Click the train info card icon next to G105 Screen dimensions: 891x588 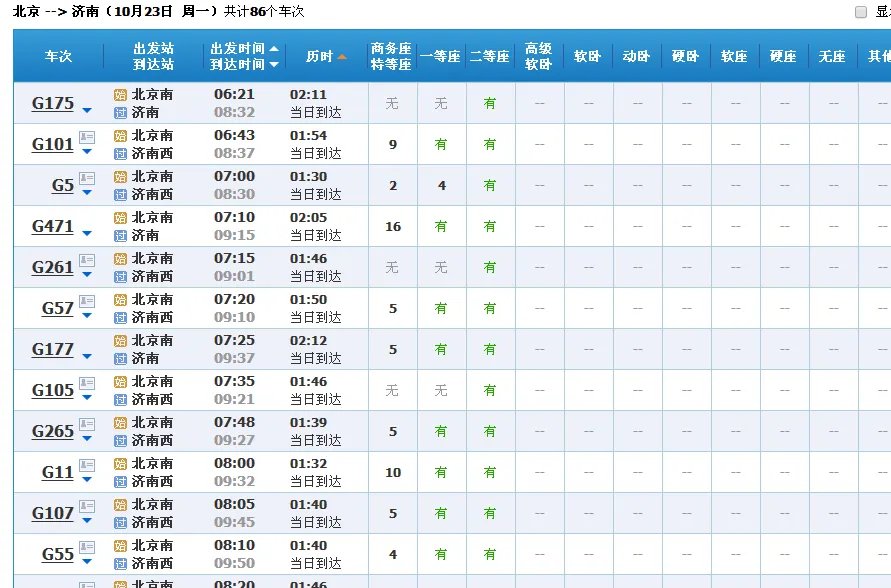pos(85,382)
